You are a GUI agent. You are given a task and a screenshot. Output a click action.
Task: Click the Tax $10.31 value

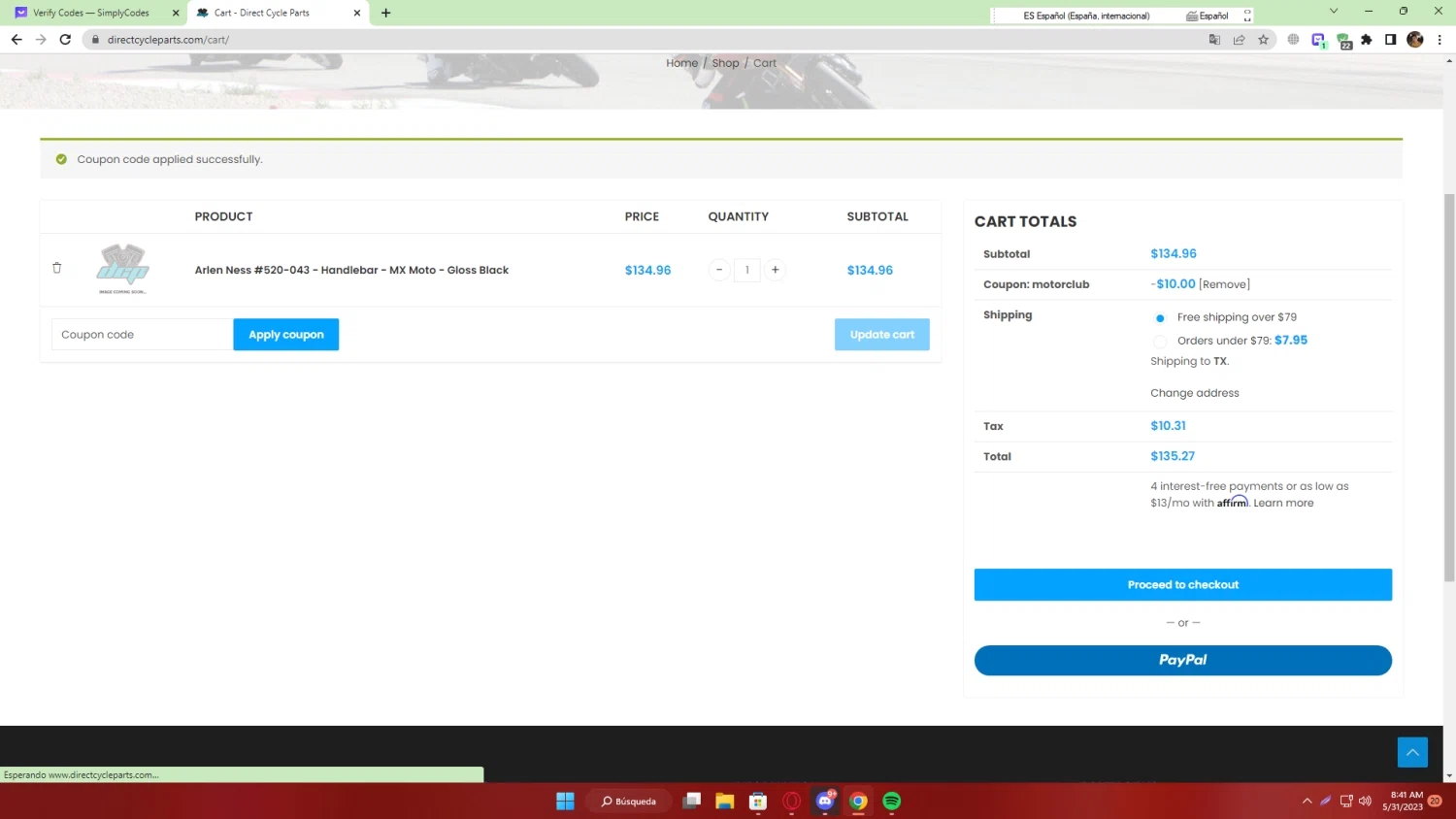[1168, 426]
